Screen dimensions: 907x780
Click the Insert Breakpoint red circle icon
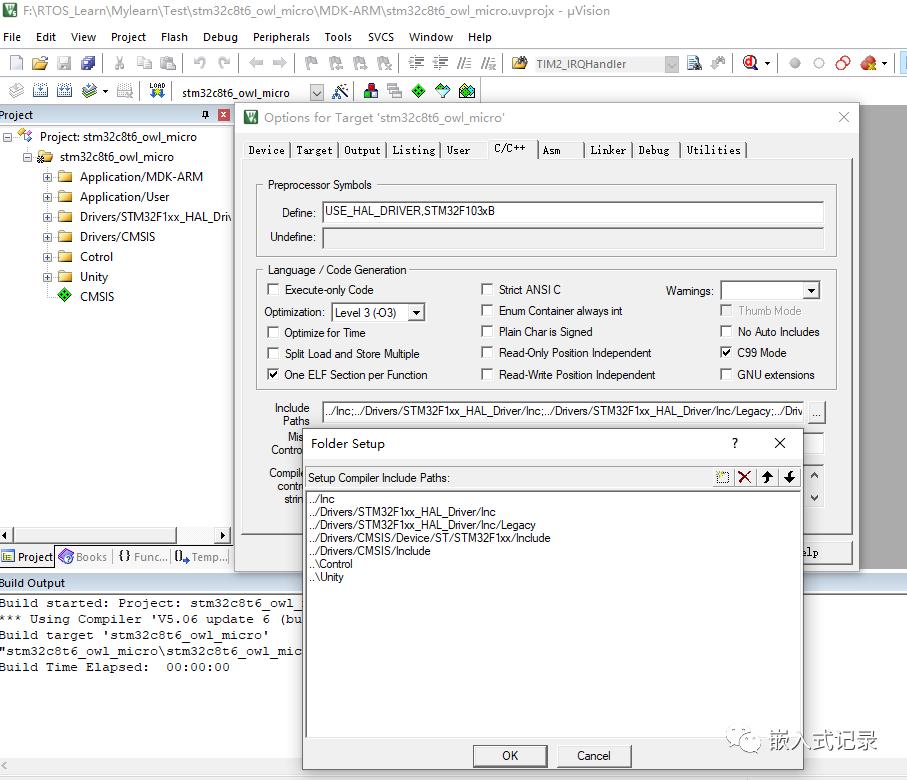point(795,63)
